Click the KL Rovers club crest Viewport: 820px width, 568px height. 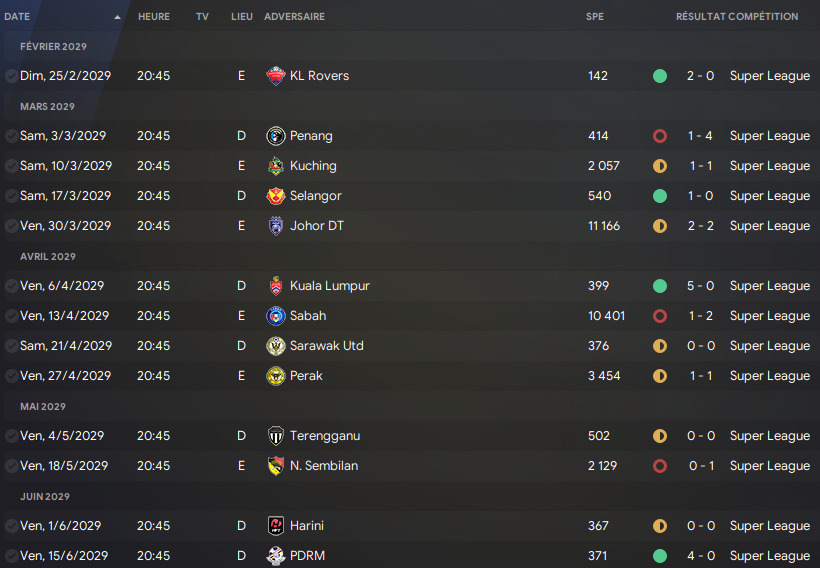pyautogui.click(x=276, y=76)
